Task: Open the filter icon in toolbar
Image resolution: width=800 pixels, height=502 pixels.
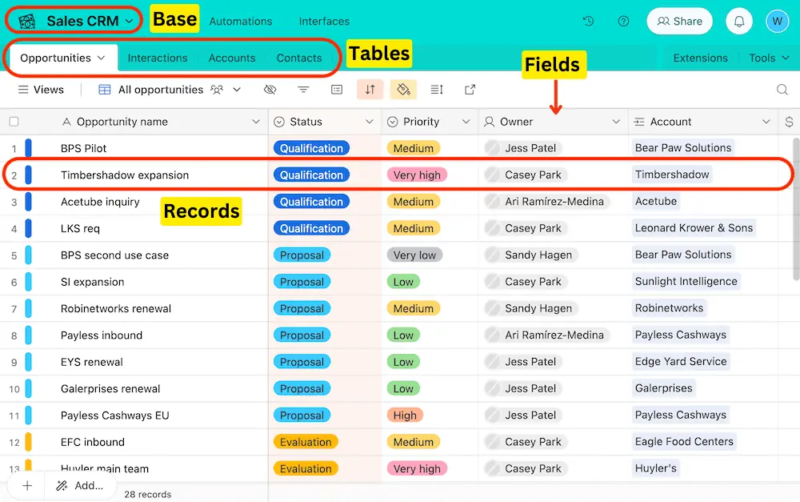Action: [x=303, y=90]
